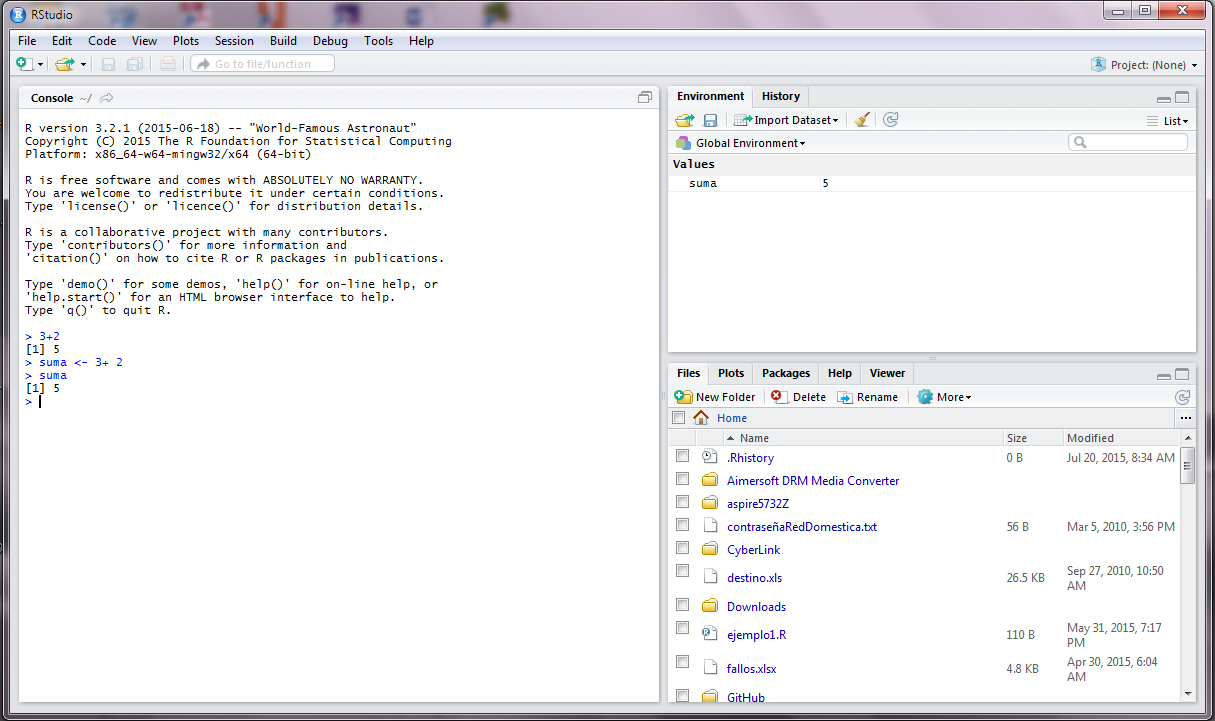Open the Build menu

tap(283, 41)
